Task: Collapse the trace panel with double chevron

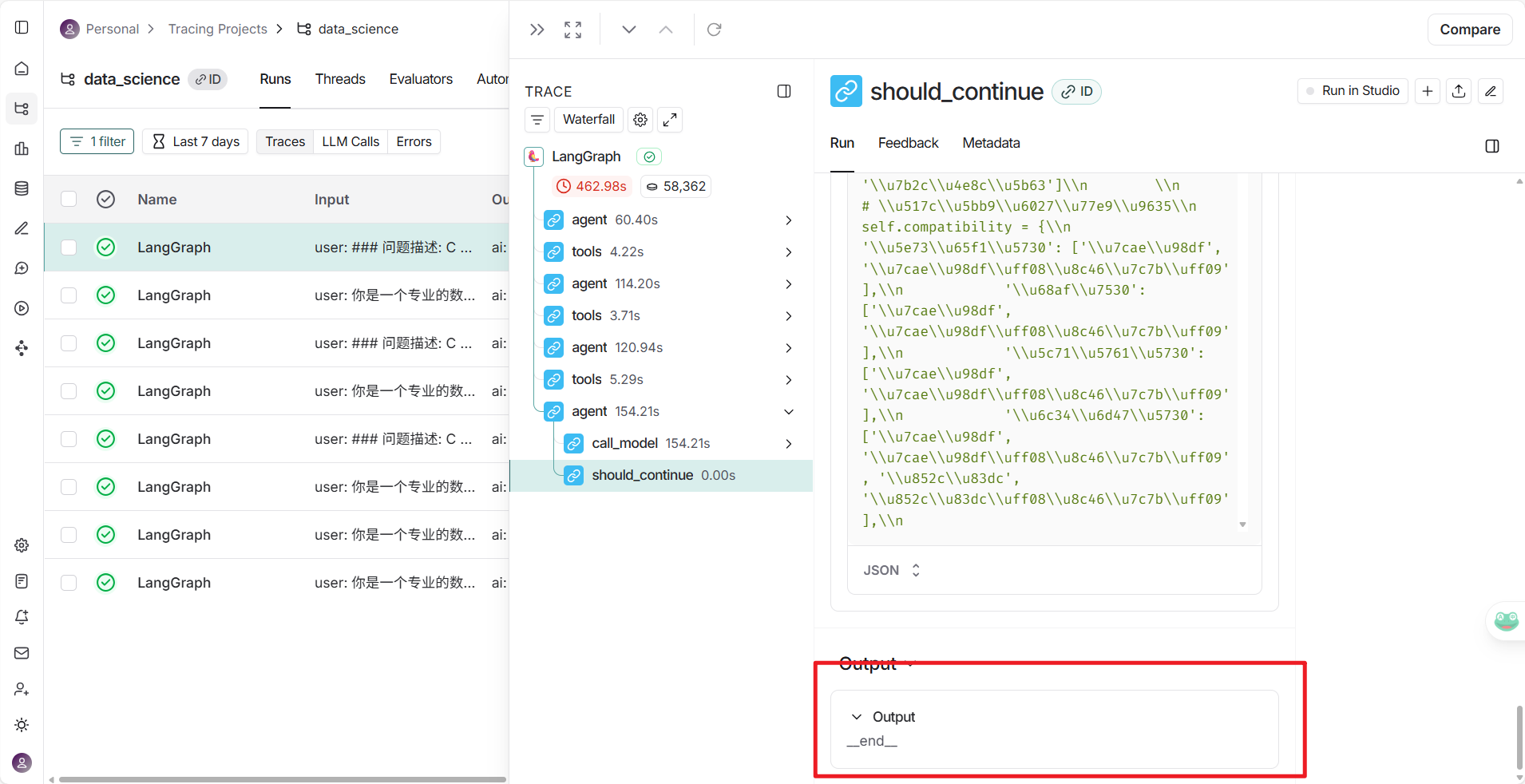Action: (x=537, y=30)
